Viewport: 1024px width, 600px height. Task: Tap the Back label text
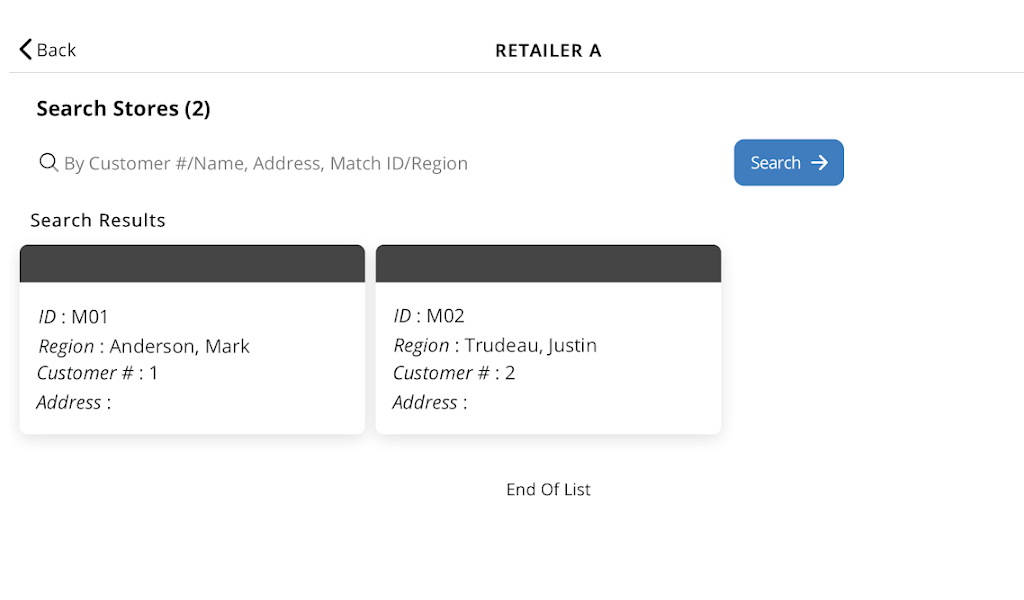[x=56, y=50]
